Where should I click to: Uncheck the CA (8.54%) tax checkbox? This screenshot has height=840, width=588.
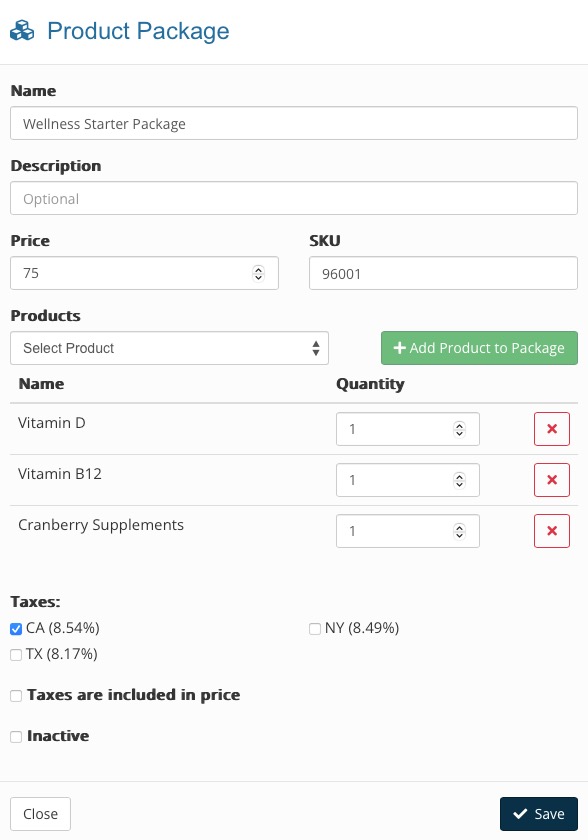pyautogui.click(x=16, y=629)
